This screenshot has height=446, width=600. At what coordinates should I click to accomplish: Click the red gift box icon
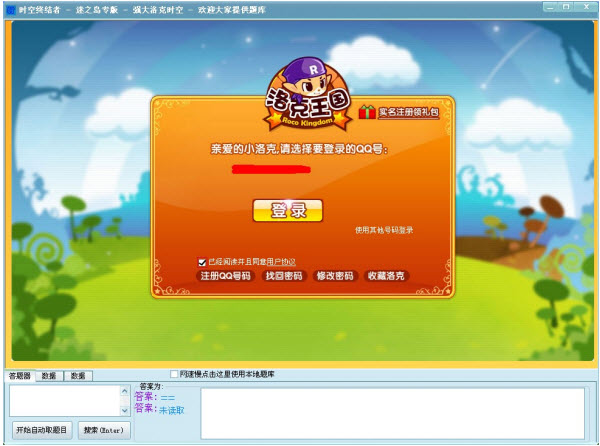click(367, 112)
